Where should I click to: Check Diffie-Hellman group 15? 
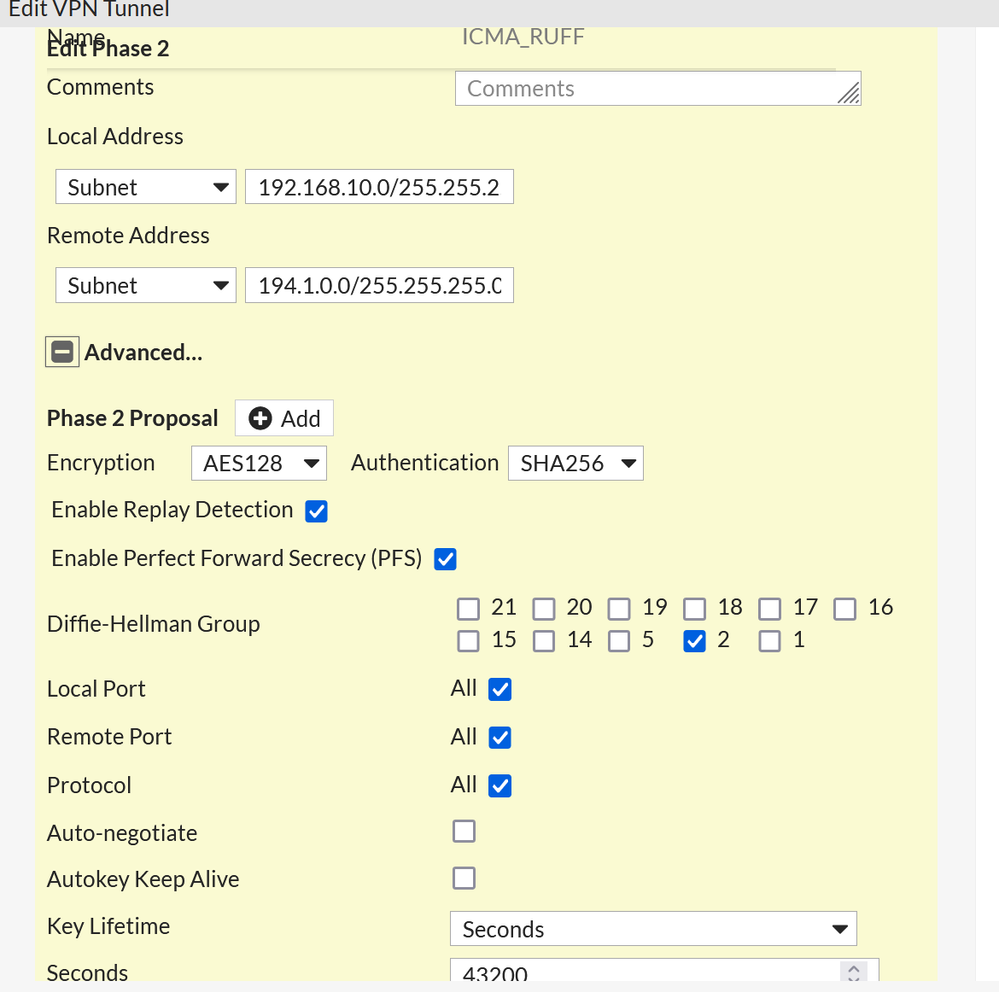coord(468,641)
